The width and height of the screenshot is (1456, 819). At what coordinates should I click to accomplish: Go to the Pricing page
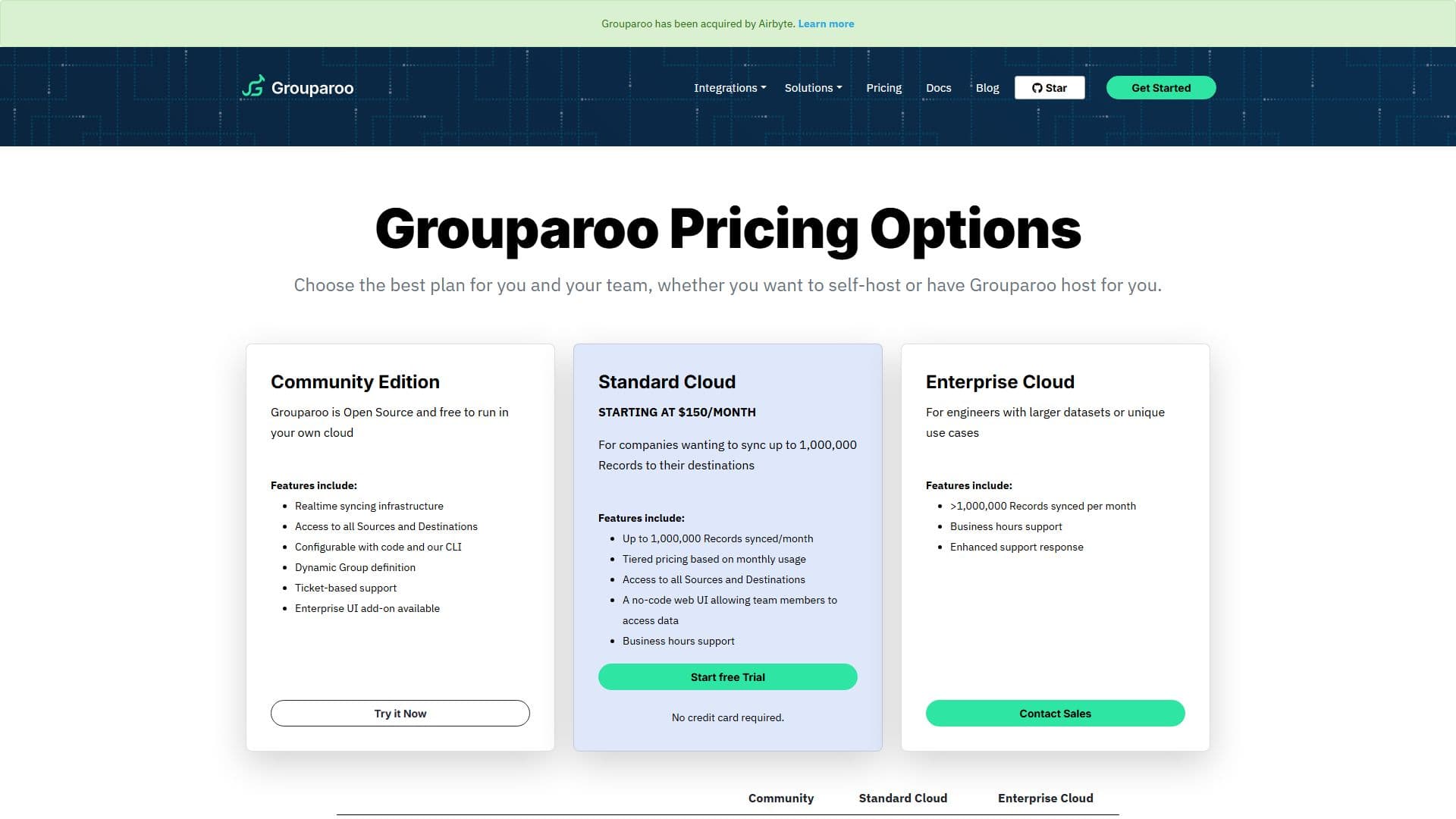click(x=884, y=88)
